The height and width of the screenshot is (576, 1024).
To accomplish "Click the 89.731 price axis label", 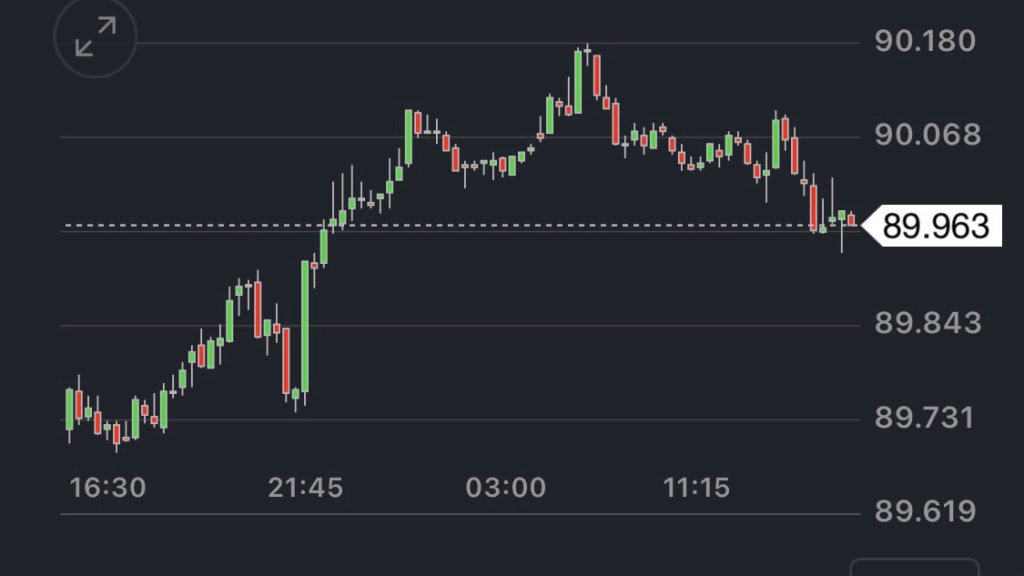I will (x=924, y=417).
